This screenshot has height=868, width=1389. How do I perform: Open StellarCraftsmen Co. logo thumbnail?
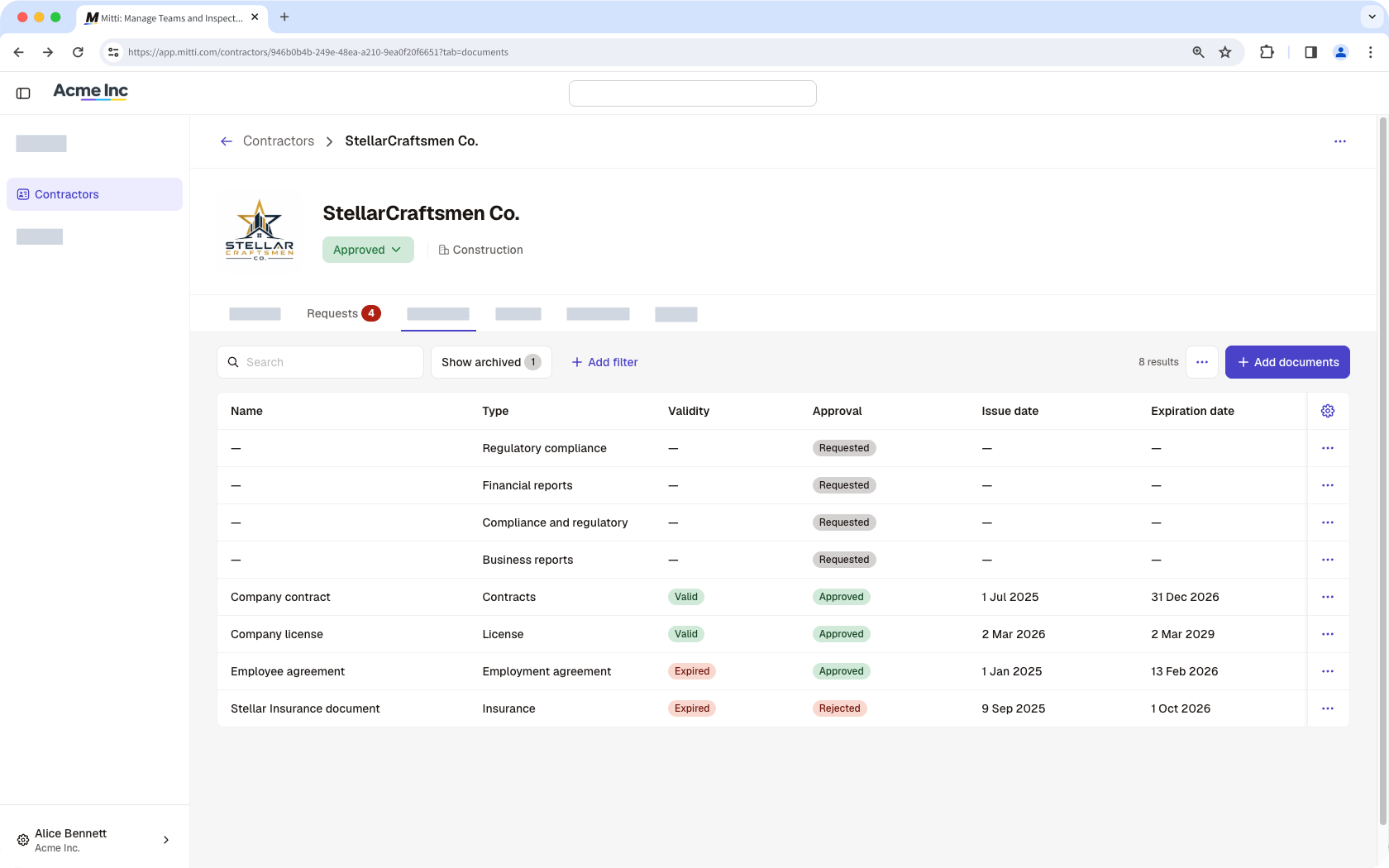pyautogui.click(x=260, y=231)
